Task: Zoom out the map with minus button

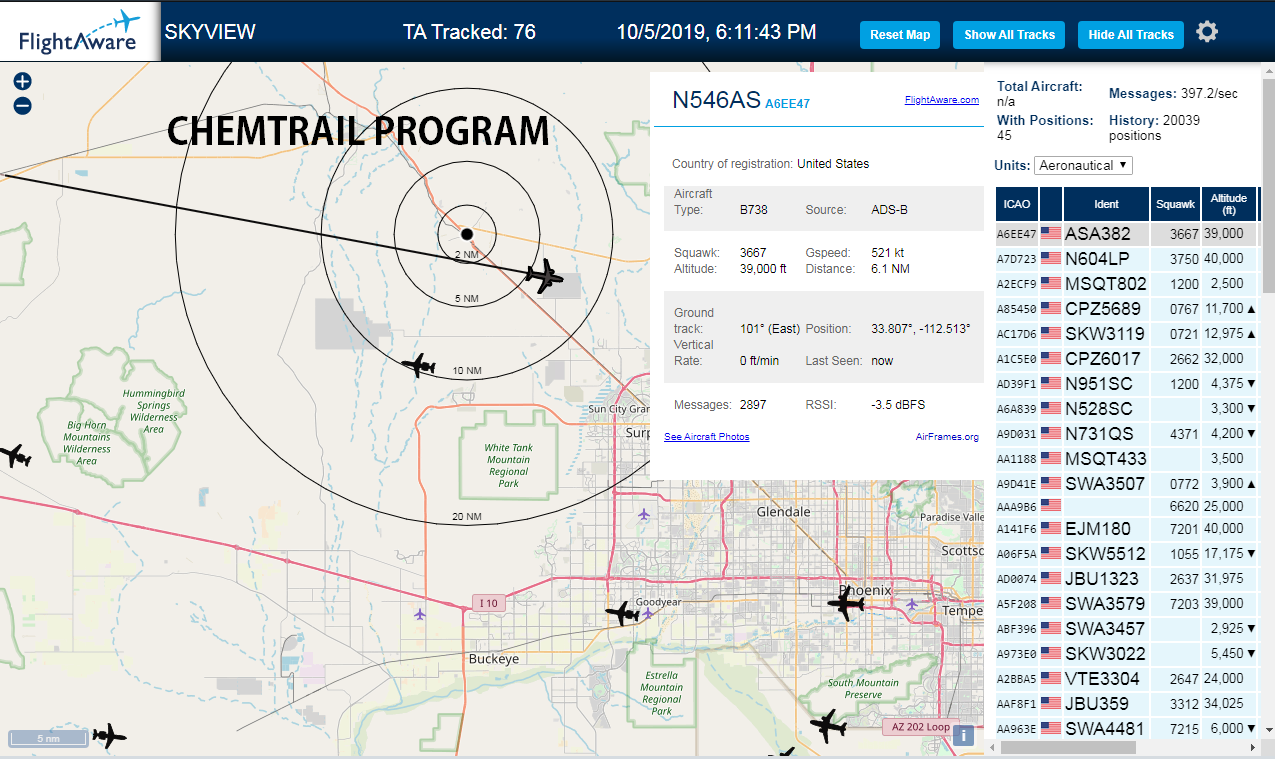Action: 22,105
